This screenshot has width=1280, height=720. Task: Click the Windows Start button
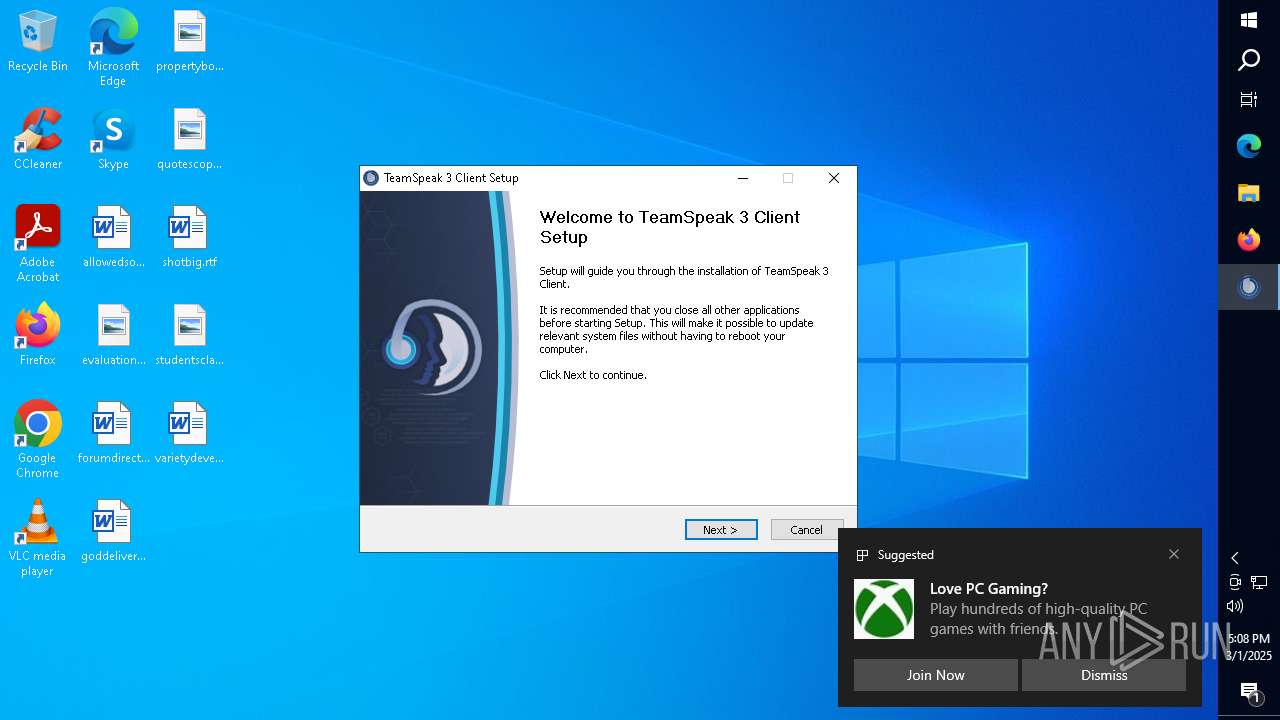[1249, 20]
